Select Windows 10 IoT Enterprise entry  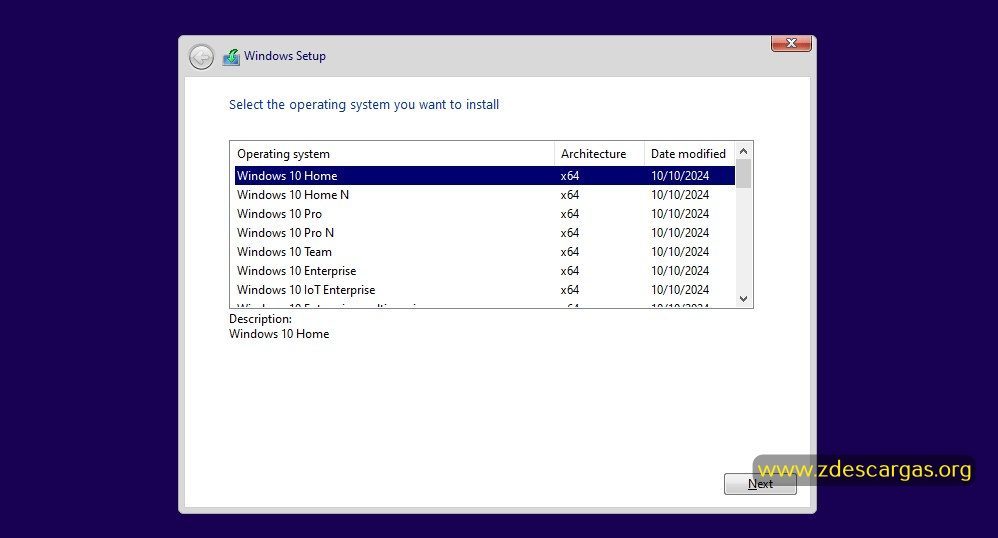(x=485, y=290)
